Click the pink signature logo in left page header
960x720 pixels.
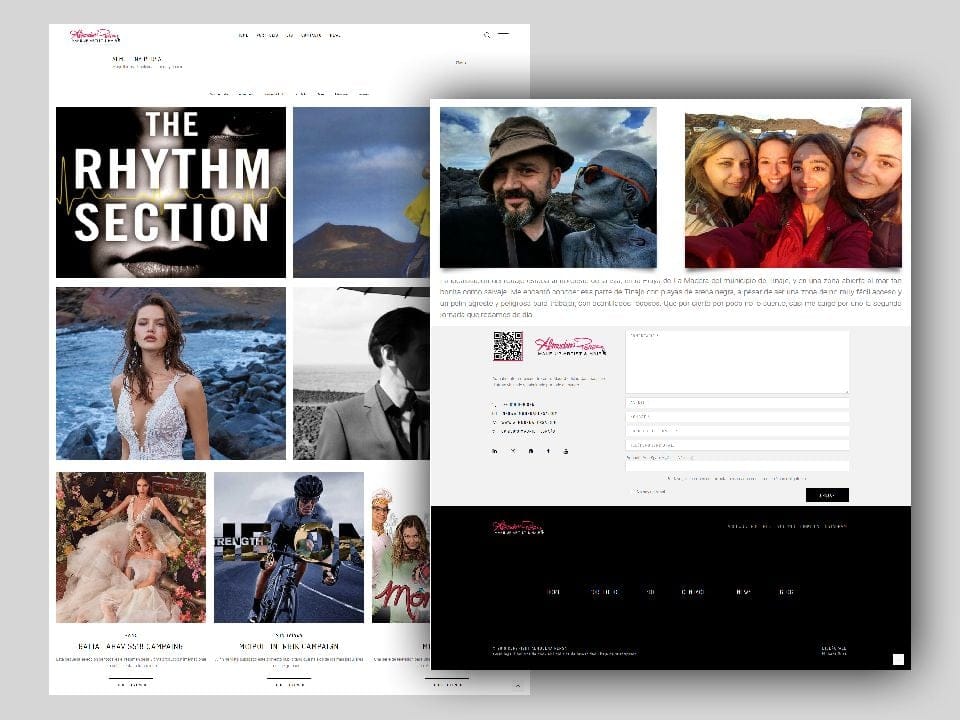tap(95, 36)
